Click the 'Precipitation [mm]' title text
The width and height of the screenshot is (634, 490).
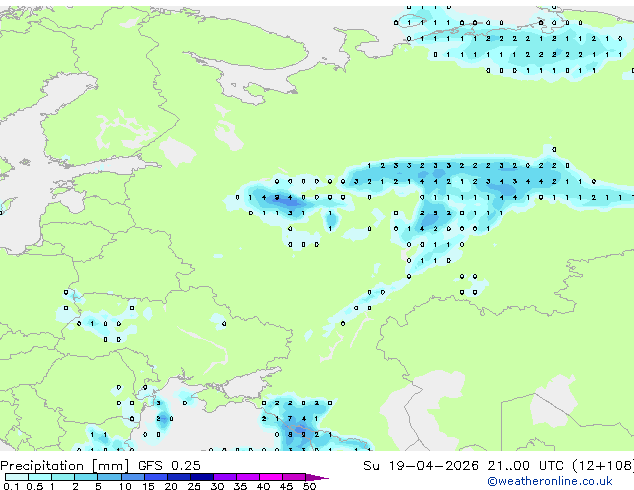65,466
